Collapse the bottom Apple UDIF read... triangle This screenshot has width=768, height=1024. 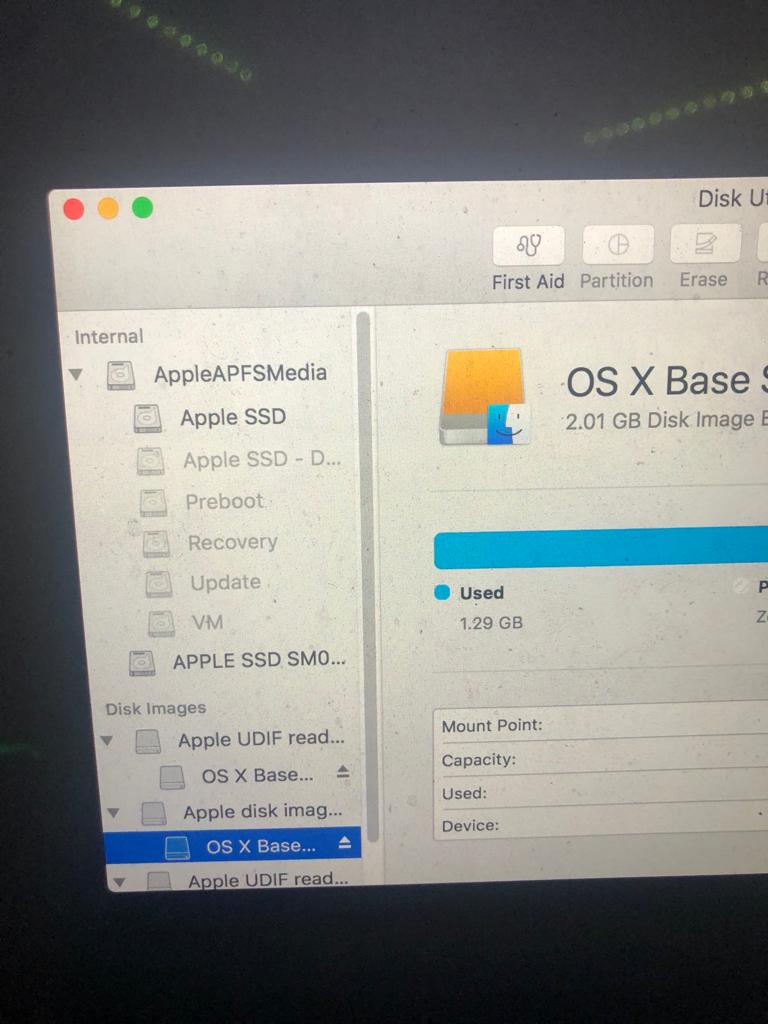coord(119,882)
